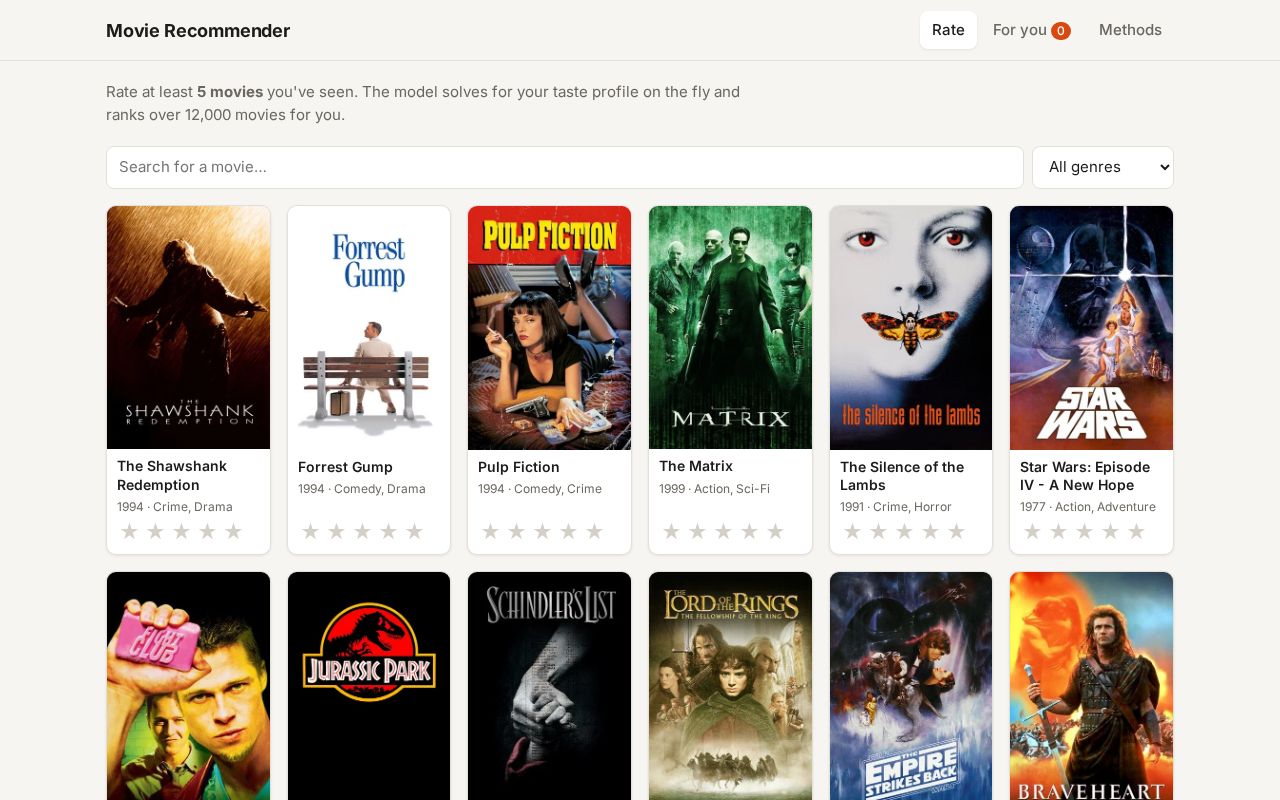Click "Star Wars: Episode IV - A New Hope" title
Image resolution: width=1280 pixels, height=800 pixels.
tap(1085, 476)
